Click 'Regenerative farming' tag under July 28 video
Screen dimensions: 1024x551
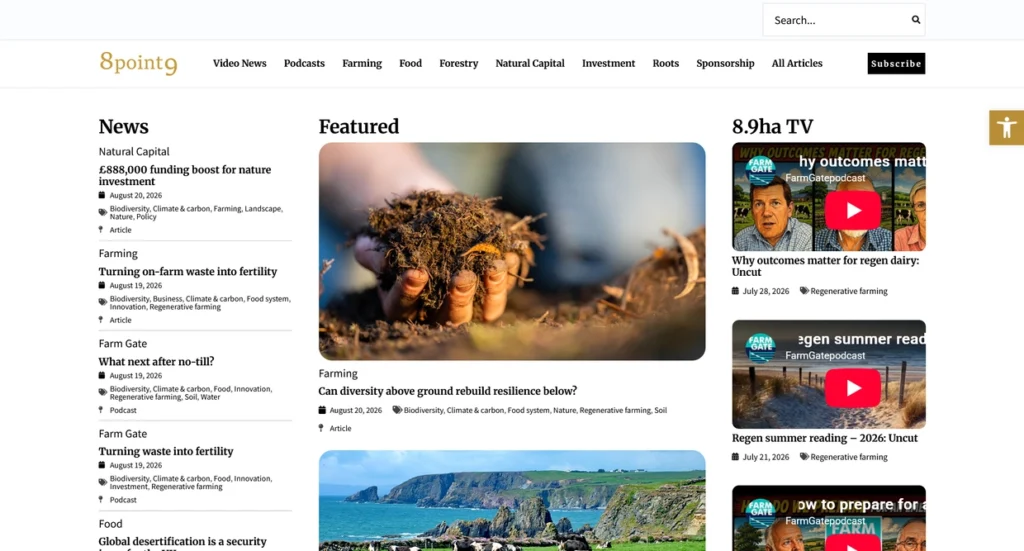(849, 291)
